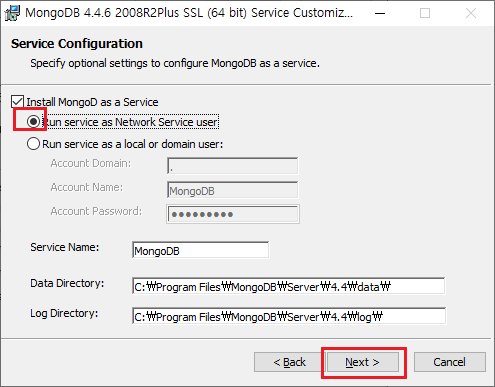495x387 pixels.
Task: Click the Log Directory label
Action: point(64,313)
